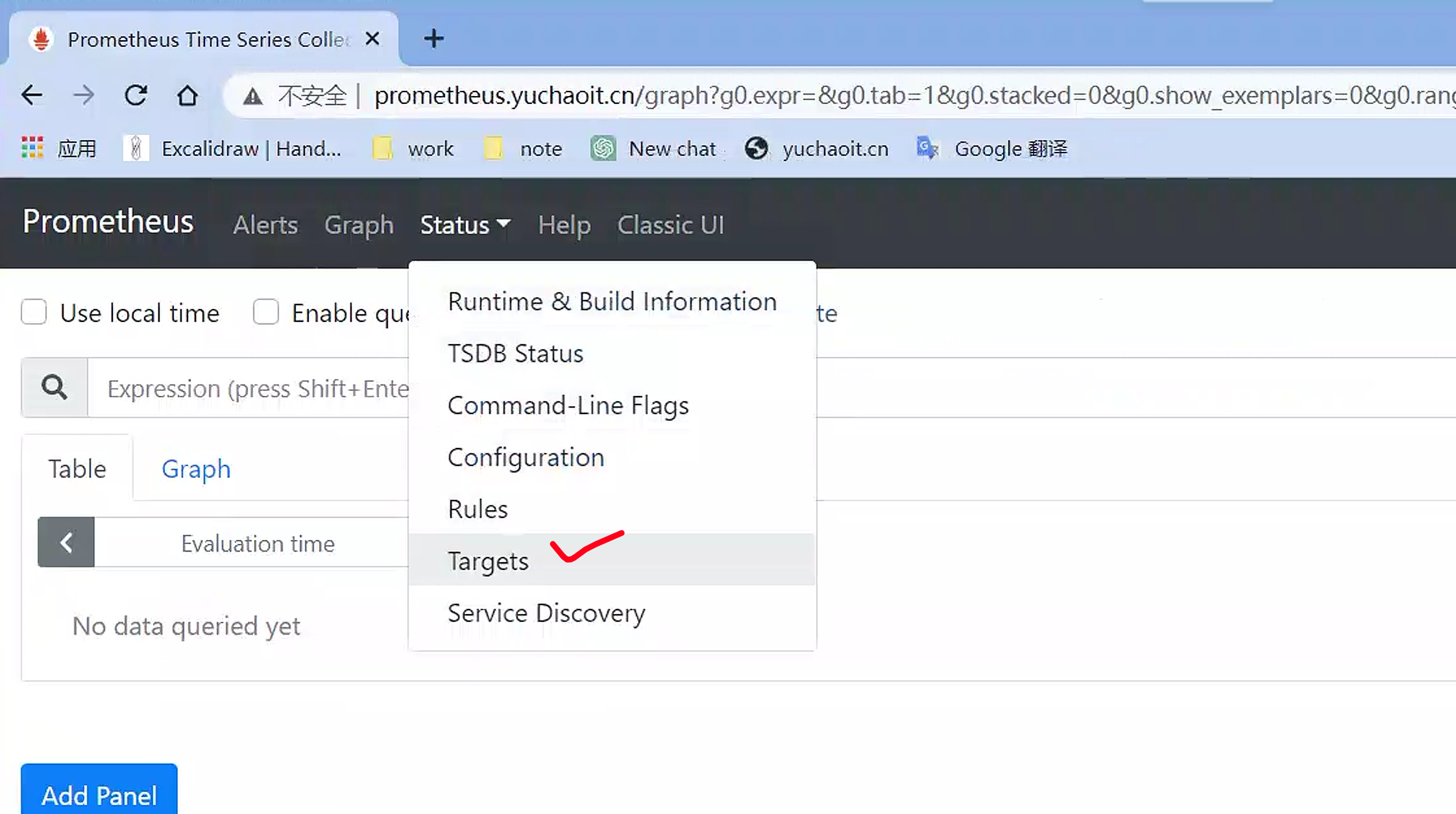This screenshot has width=1456, height=814.
Task: Close the Prometheus browser tab
Action: [372, 39]
